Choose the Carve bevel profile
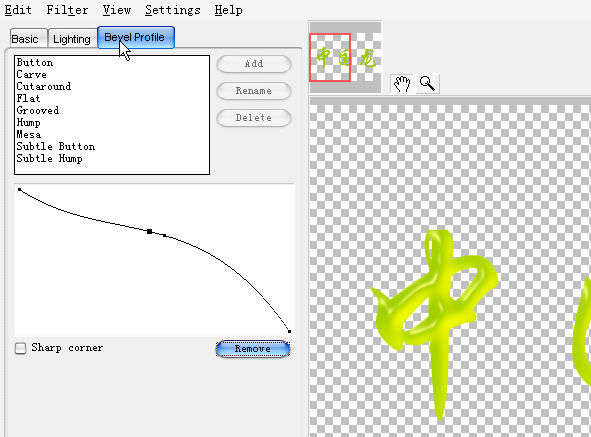The height and width of the screenshot is (437, 591). click(31, 75)
